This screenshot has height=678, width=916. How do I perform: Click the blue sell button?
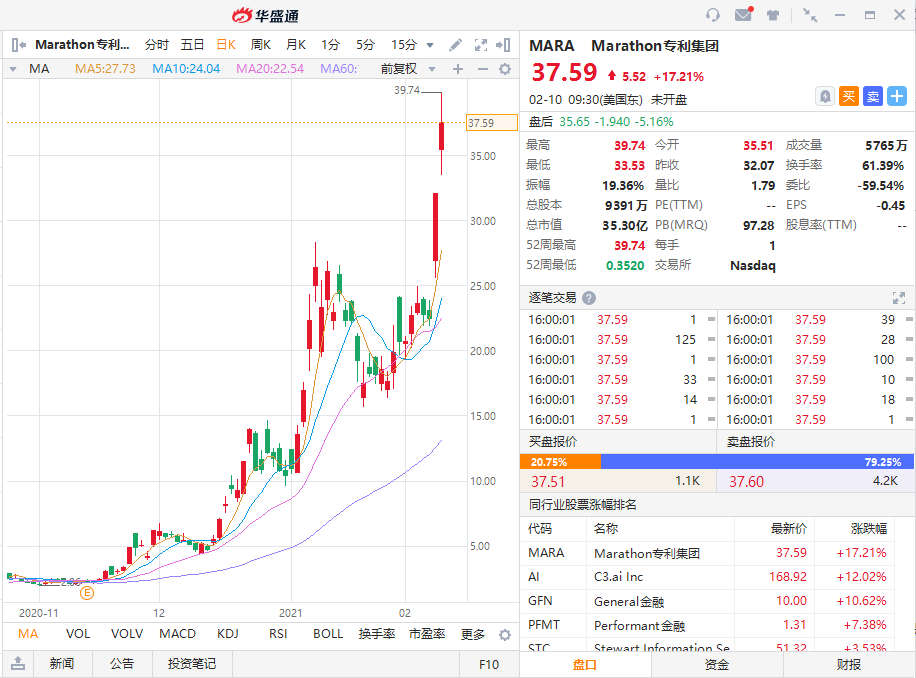click(873, 96)
